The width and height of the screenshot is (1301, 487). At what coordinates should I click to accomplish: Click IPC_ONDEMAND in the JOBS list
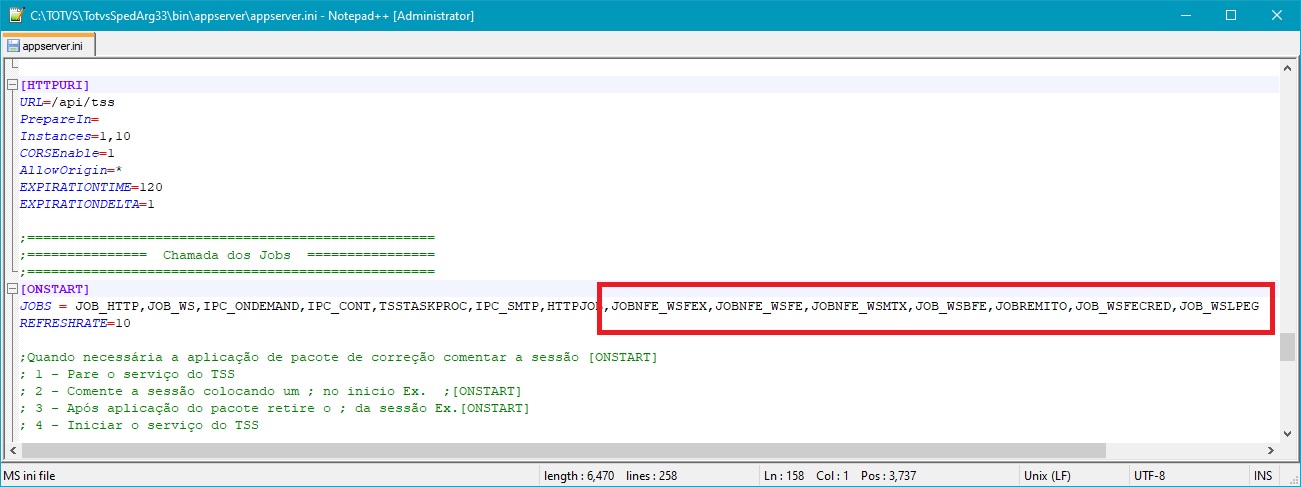(x=252, y=306)
